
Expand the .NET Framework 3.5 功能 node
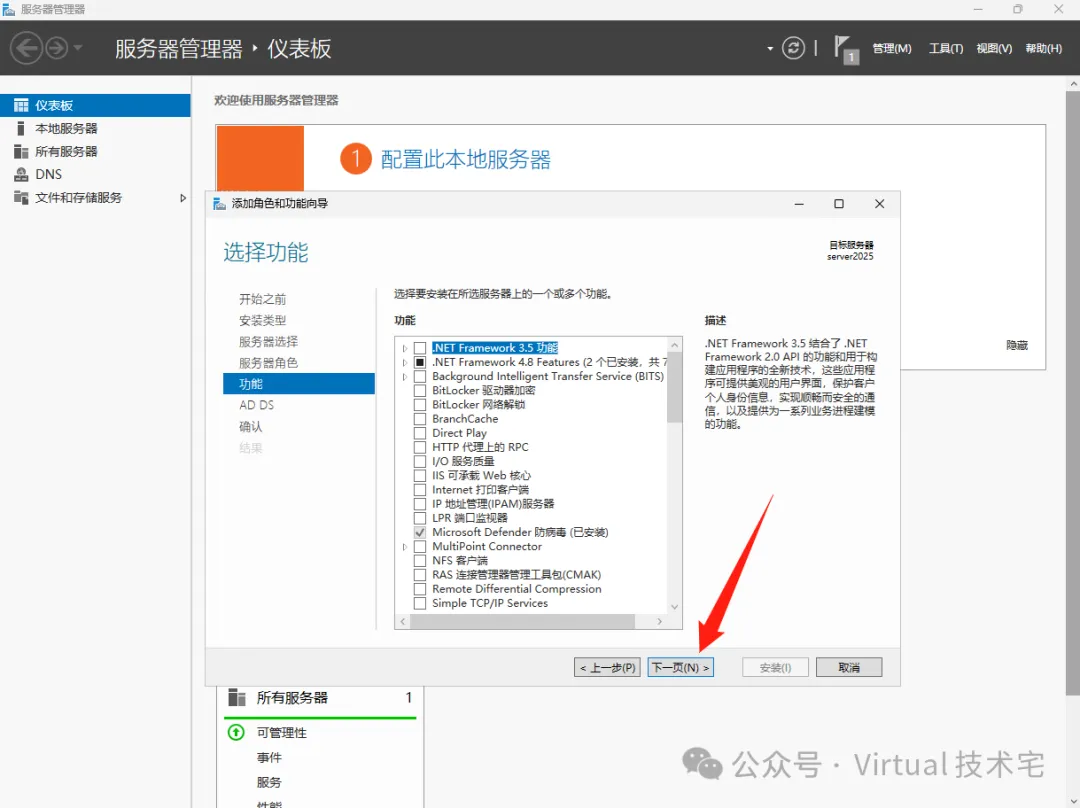[405, 349]
